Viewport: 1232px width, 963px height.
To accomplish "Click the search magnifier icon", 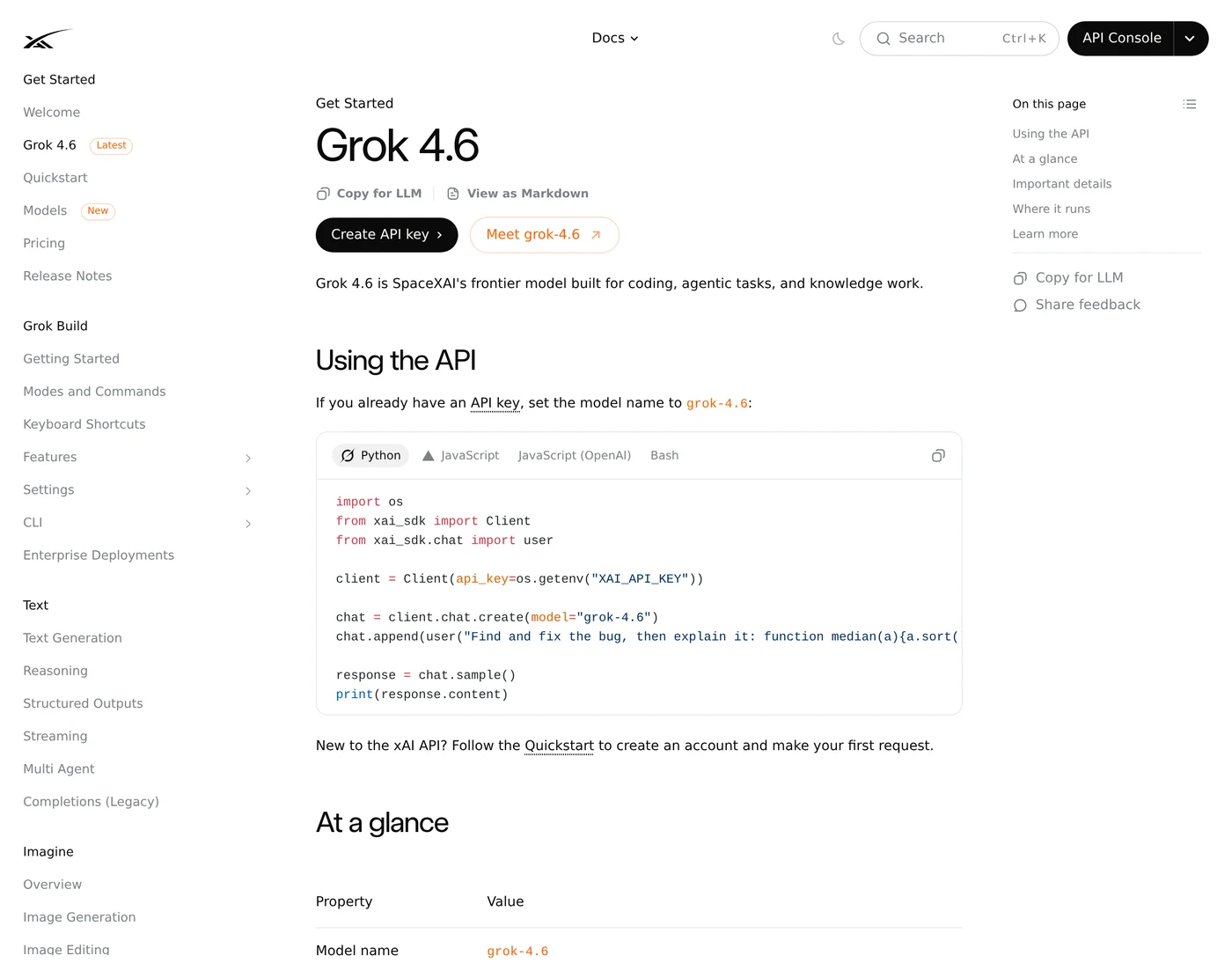I will [x=884, y=39].
